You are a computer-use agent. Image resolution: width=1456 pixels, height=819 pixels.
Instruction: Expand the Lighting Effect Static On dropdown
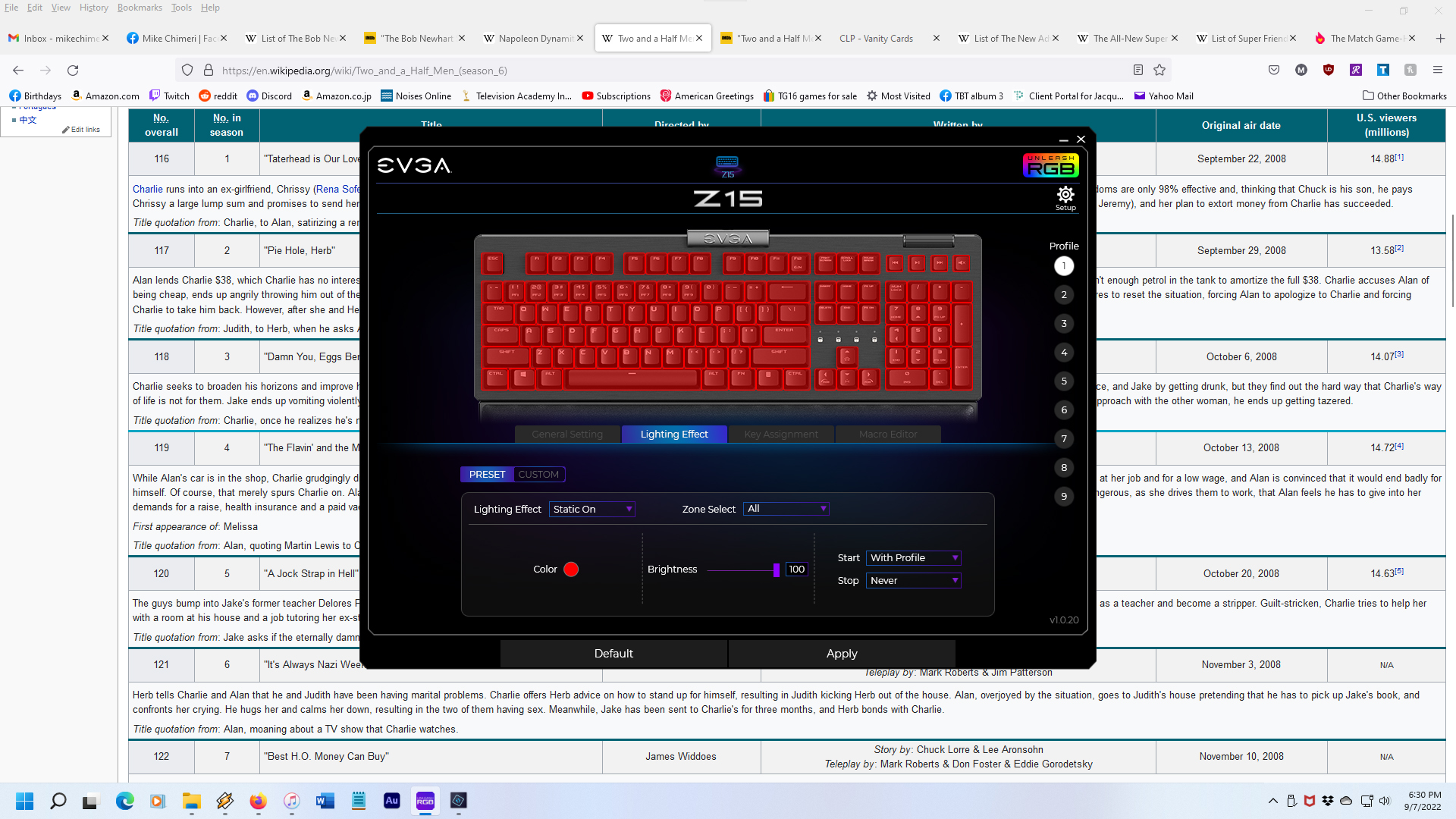click(592, 510)
